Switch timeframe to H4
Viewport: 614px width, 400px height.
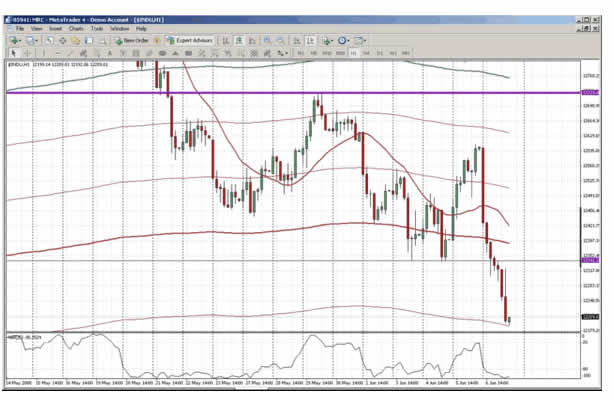(366, 53)
